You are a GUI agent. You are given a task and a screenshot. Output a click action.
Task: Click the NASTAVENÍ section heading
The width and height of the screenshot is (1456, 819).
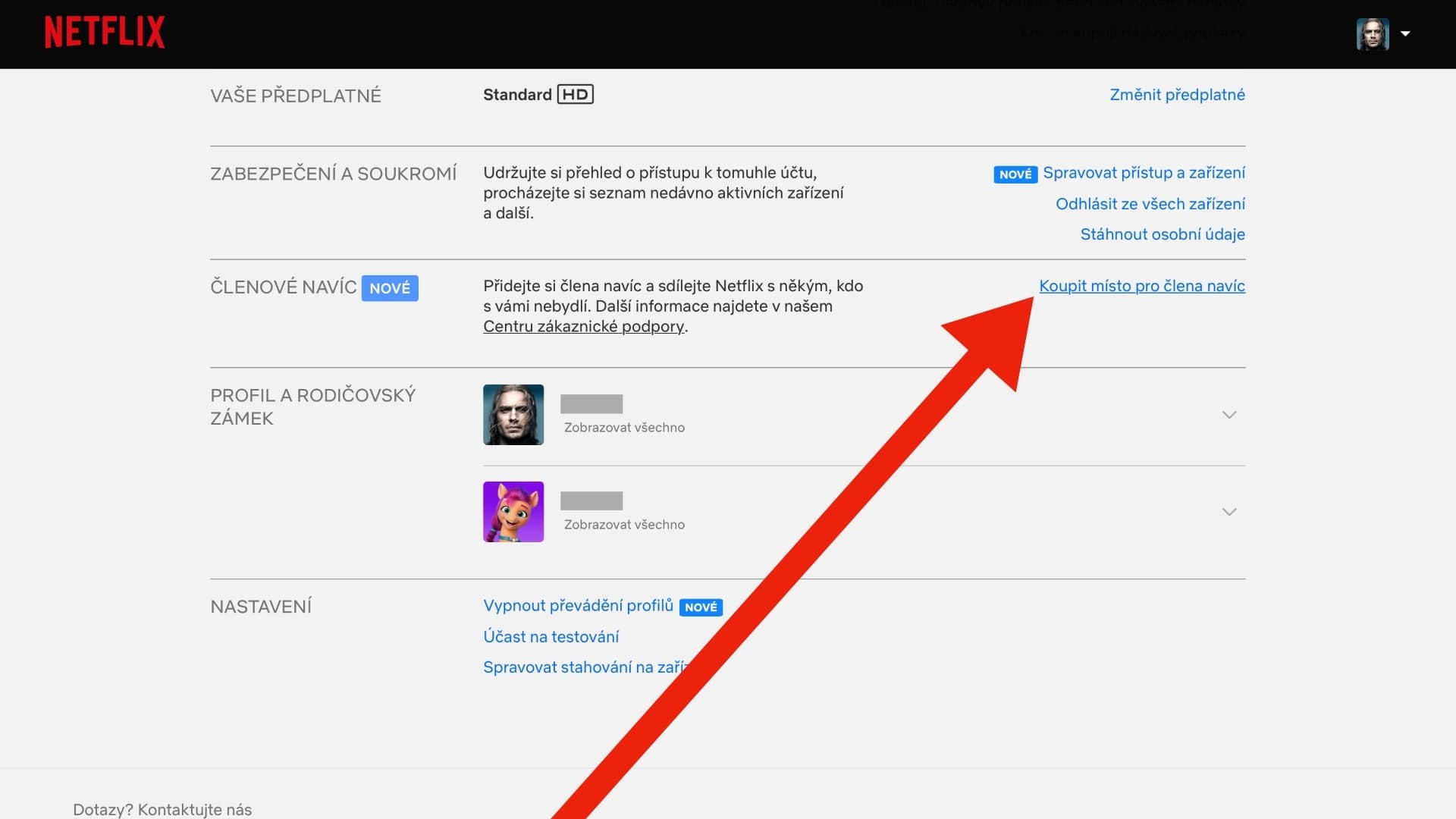click(x=261, y=607)
